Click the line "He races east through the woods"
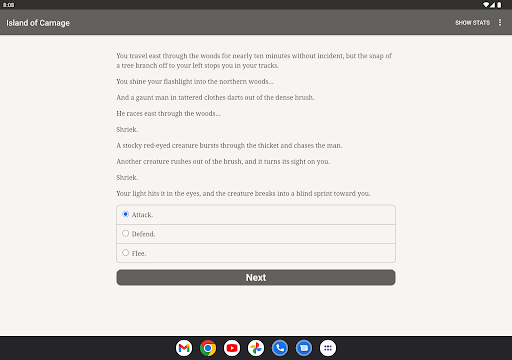 (x=168, y=113)
